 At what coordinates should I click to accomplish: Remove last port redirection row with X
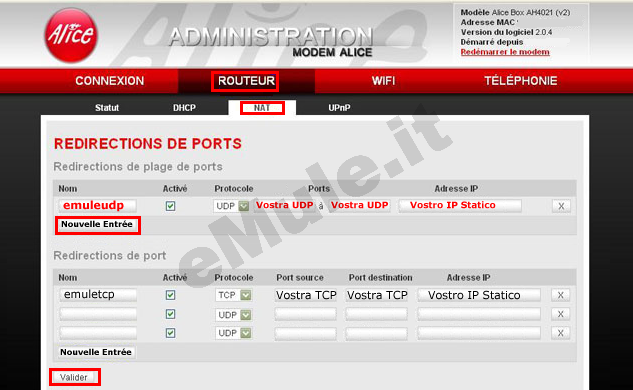(x=560, y=333)
